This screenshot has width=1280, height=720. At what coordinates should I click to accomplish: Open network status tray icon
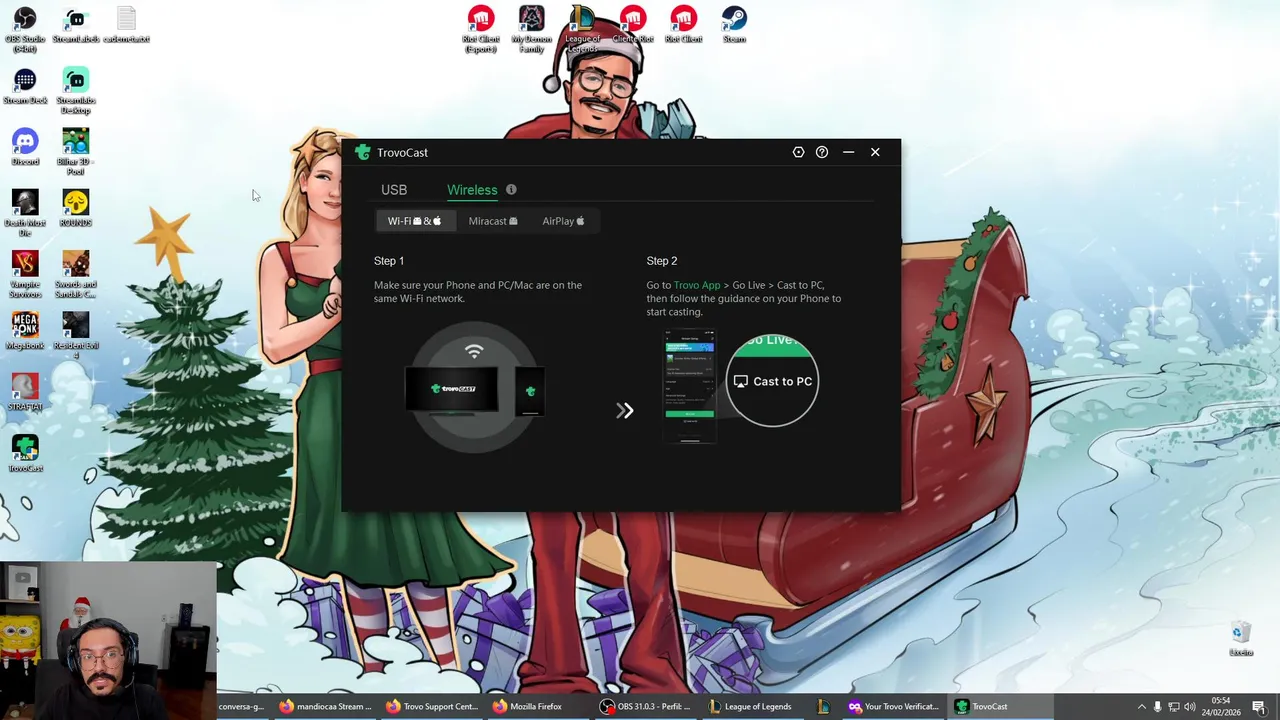pos(1174,707)
